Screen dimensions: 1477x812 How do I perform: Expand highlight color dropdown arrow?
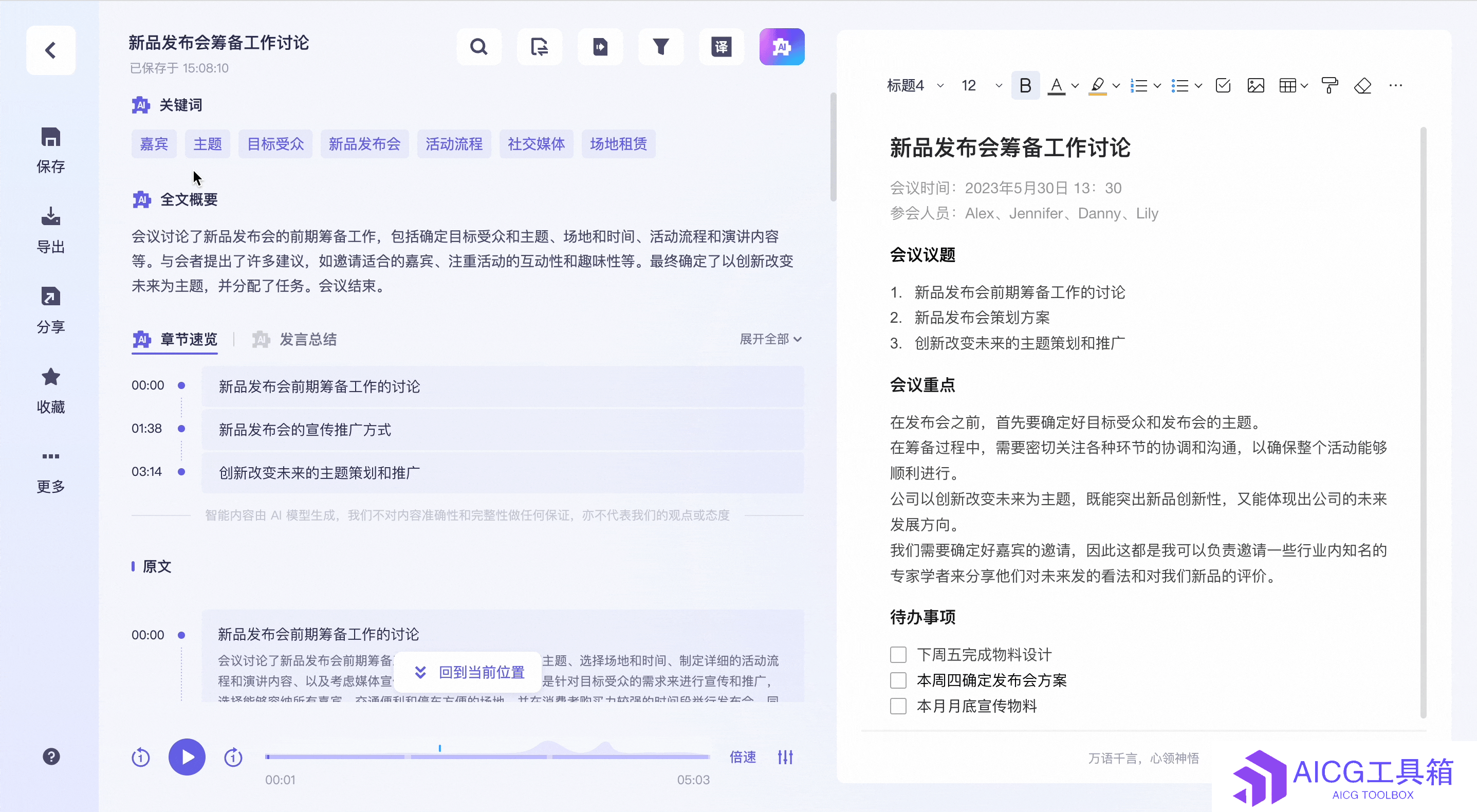coord(1116,86)
